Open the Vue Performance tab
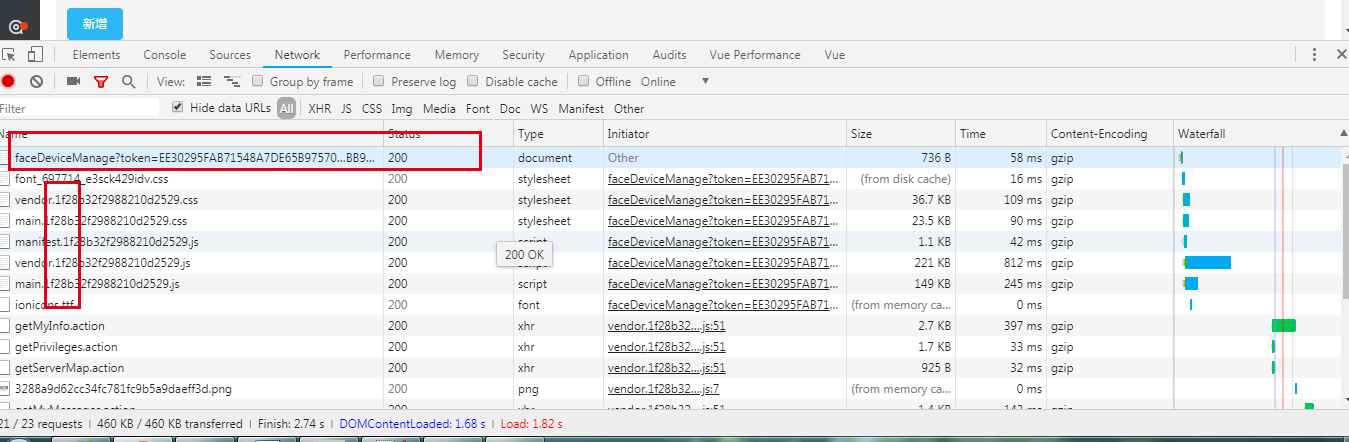This screenshot has width=1349, height=442. click(755, 55)
